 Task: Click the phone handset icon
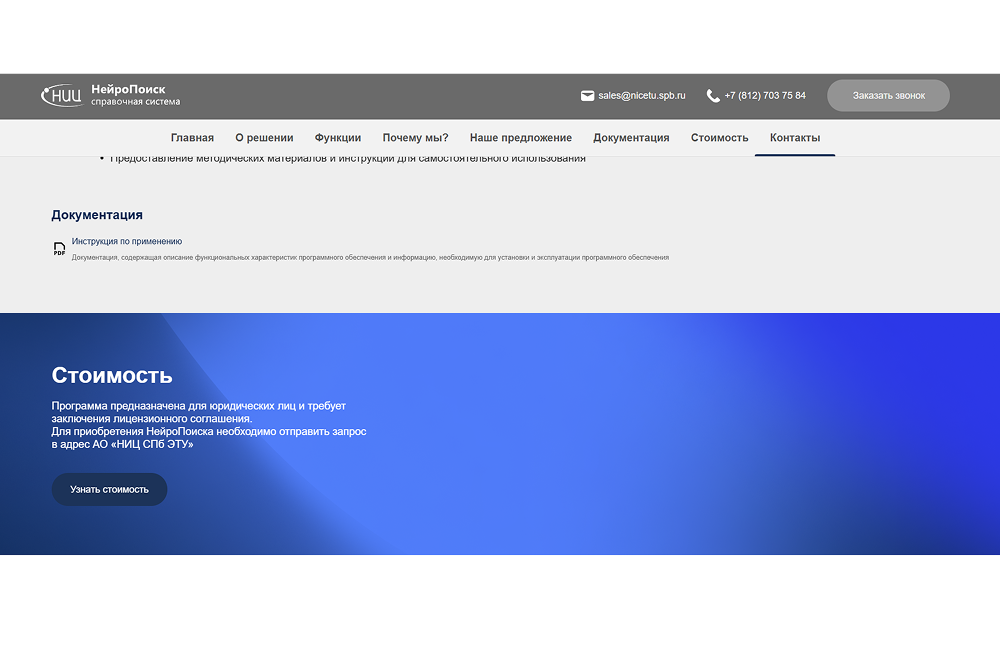[x=713, y=96]
